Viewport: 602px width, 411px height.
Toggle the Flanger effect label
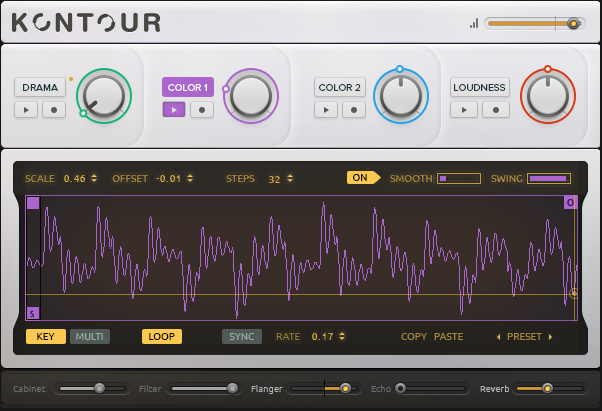pyautogui.click(x=266, y=389)
